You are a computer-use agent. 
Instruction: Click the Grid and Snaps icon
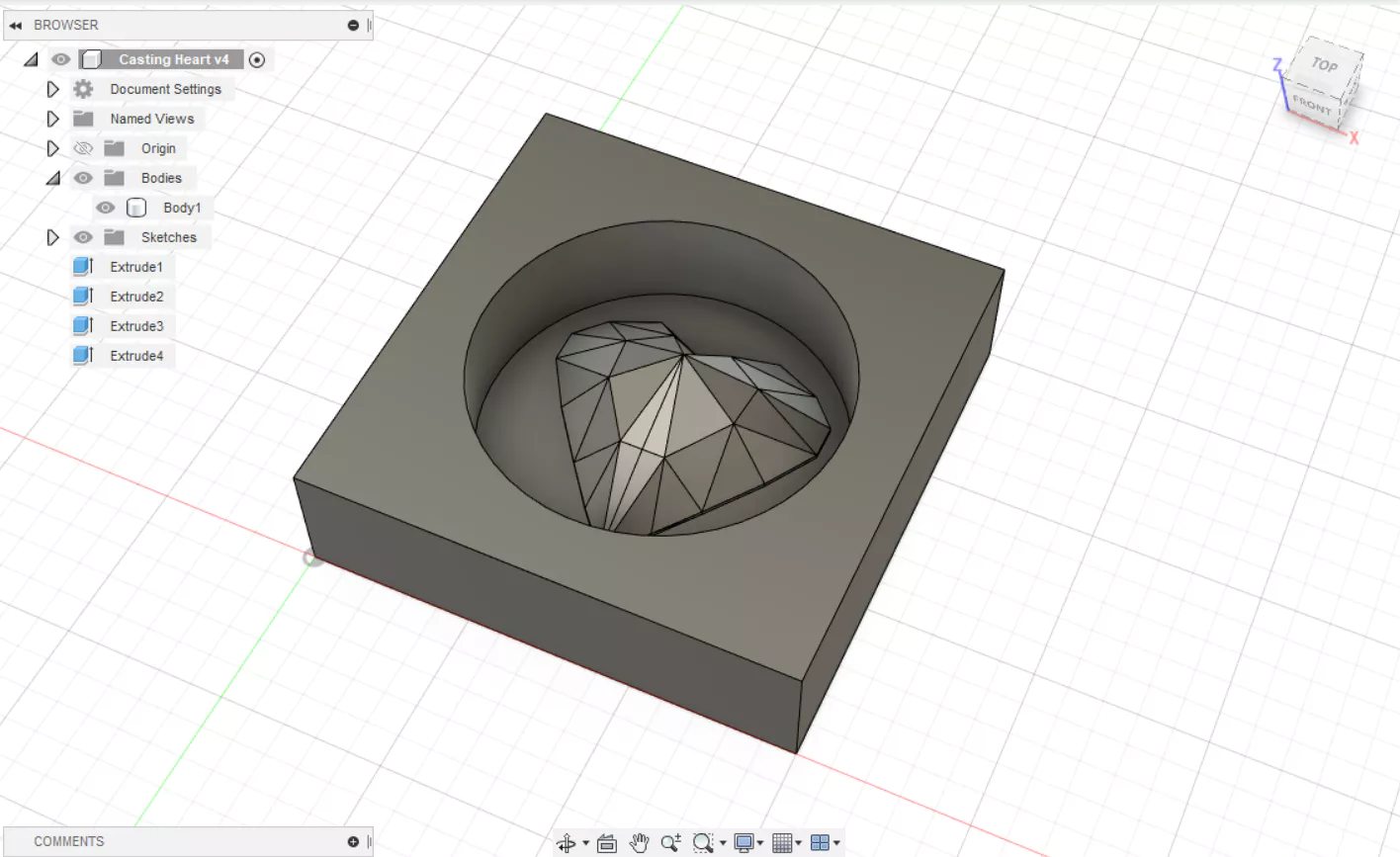[x=782, y=843]
